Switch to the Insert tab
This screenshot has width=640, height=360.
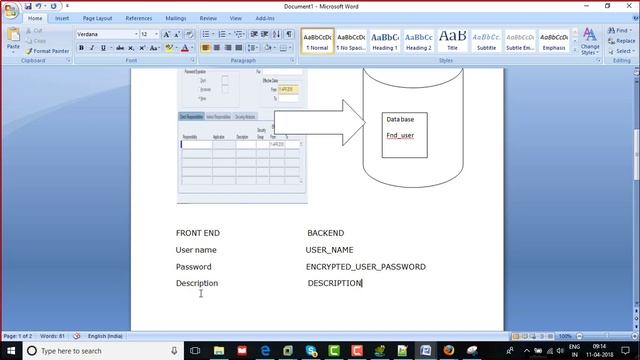(62, 18)
